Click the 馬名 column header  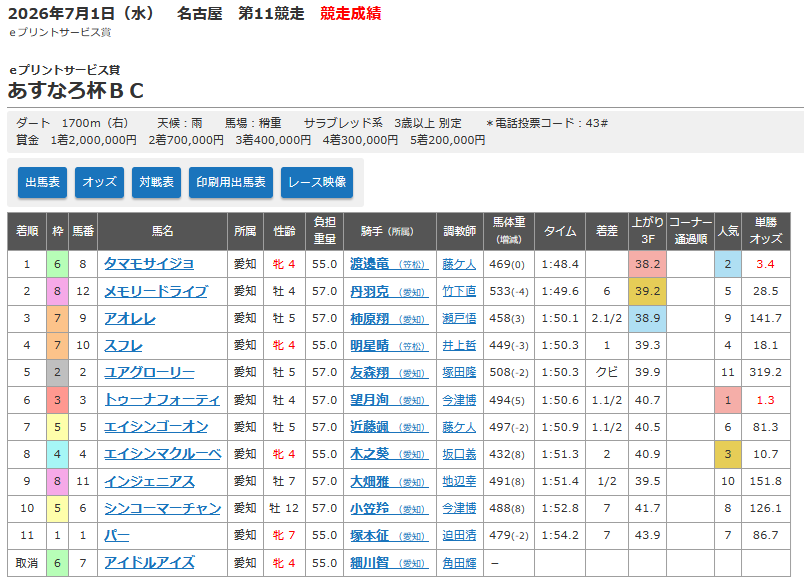point(163,231)
